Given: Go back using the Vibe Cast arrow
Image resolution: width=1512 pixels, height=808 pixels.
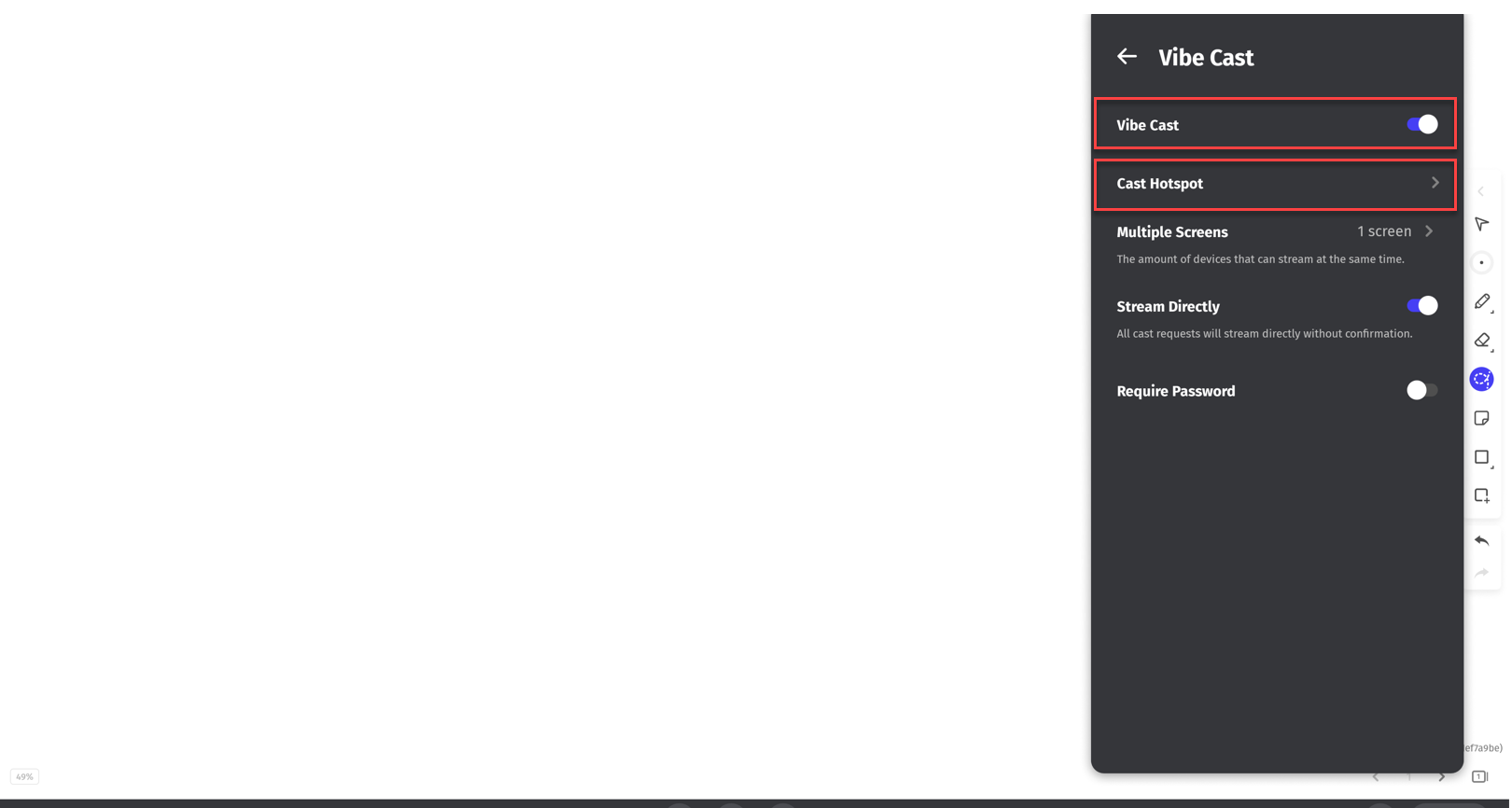Looking at the screenshot, I should tap(1127, 57).
